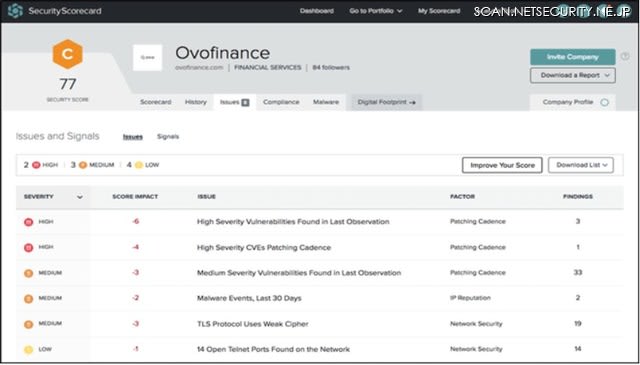Screen dimensions: 640x365
Task: Click severity icon for High Severity Vulnerabilities row
Action: 28,222
